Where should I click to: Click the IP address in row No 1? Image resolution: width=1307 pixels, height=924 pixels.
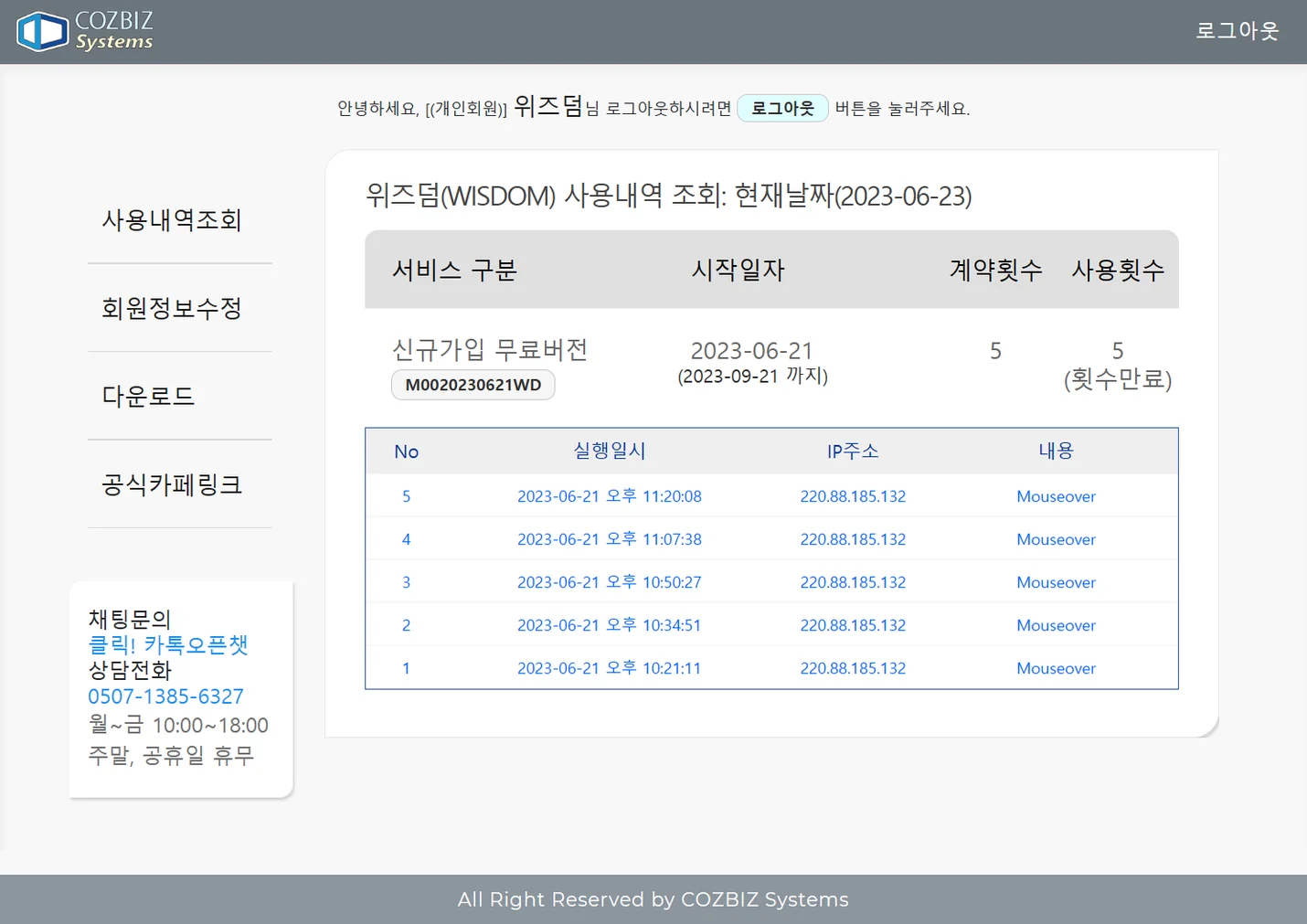point(853,668)
